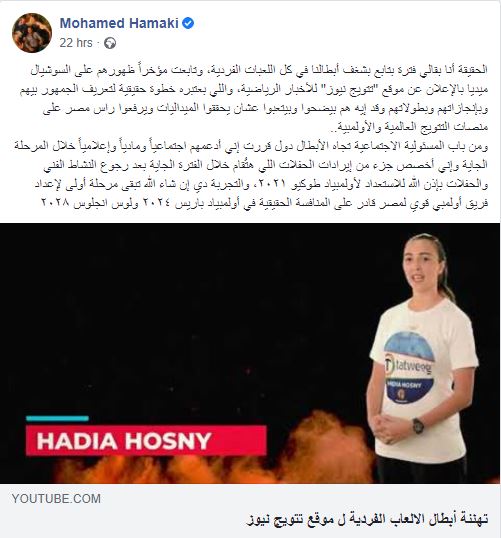Click the first paragraph of the Arabic post
Screen dimensions: 501x538
tap(254, 98)
